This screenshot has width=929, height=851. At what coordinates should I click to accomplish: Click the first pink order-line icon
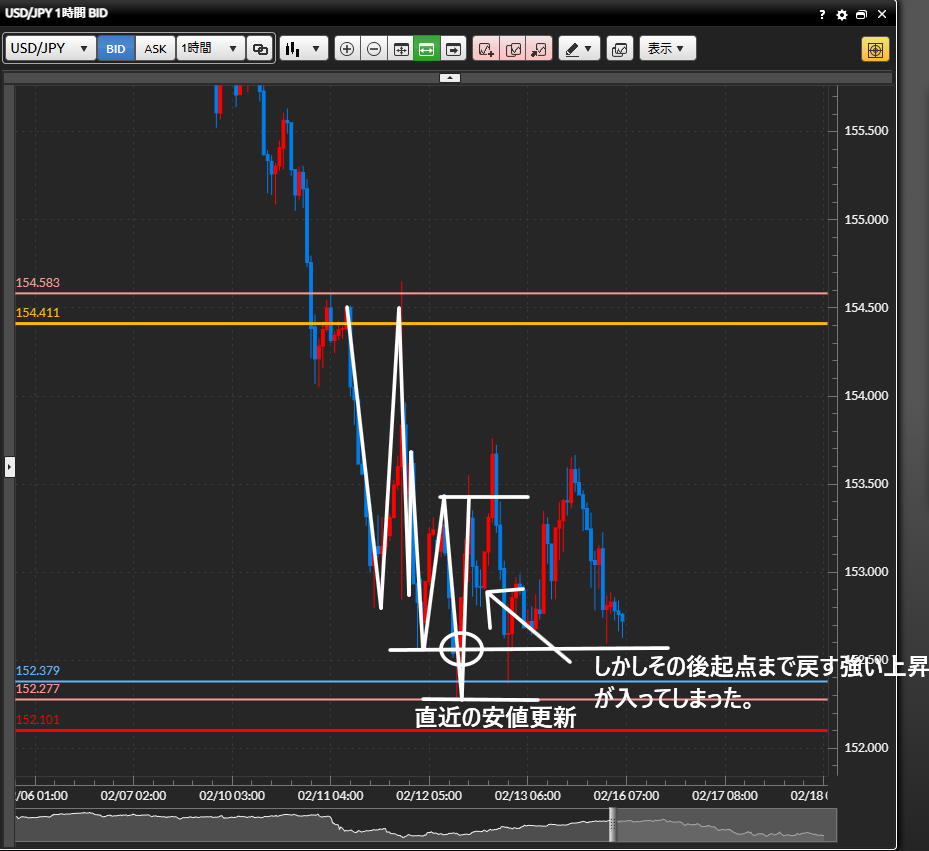pos(486,49)
